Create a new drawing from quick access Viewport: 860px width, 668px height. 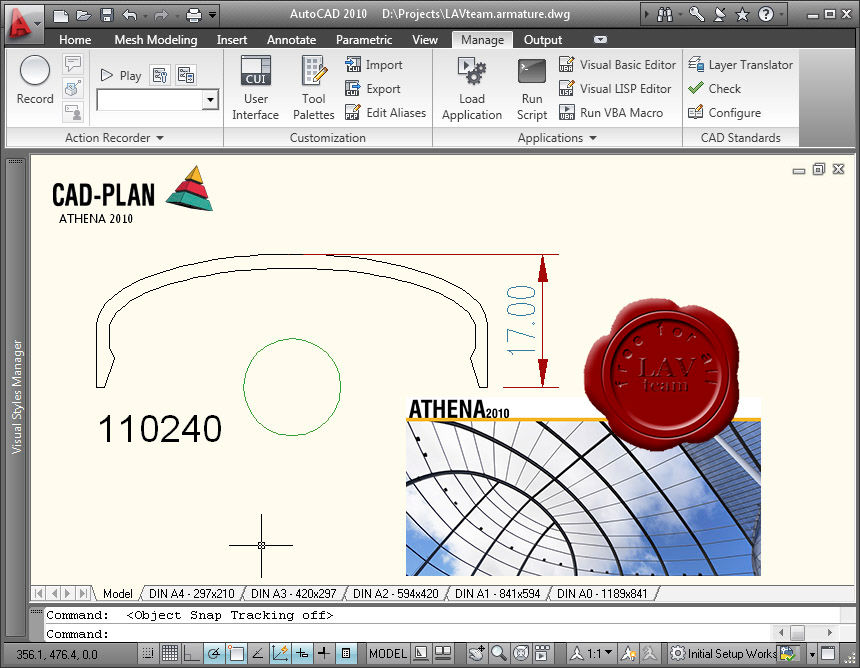coord(61,15)
